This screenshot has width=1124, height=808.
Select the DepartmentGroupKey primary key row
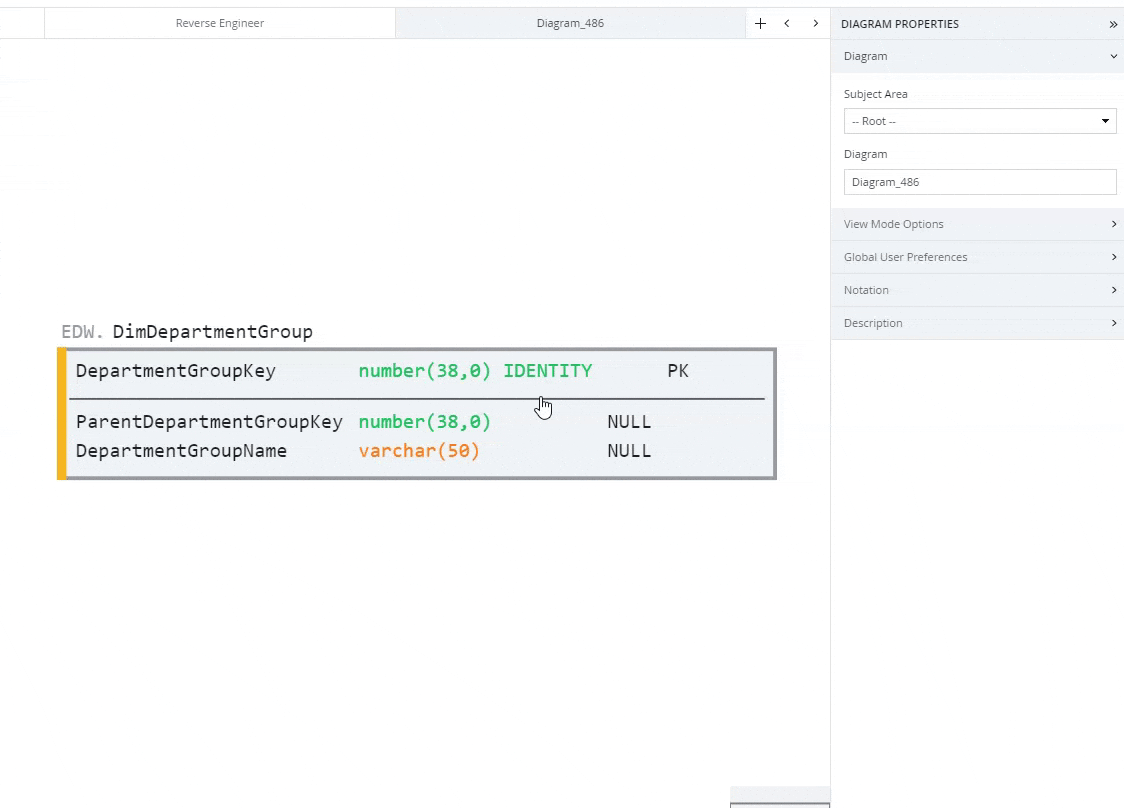coord(300,370)
